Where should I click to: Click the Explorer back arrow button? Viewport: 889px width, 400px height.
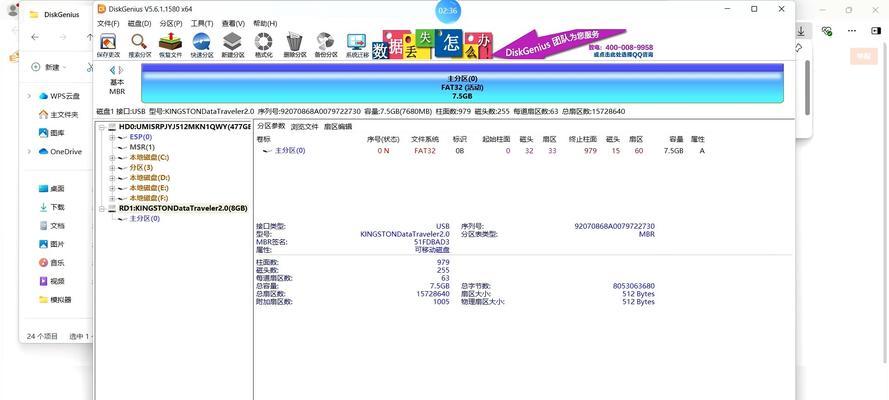click(35, 37)
